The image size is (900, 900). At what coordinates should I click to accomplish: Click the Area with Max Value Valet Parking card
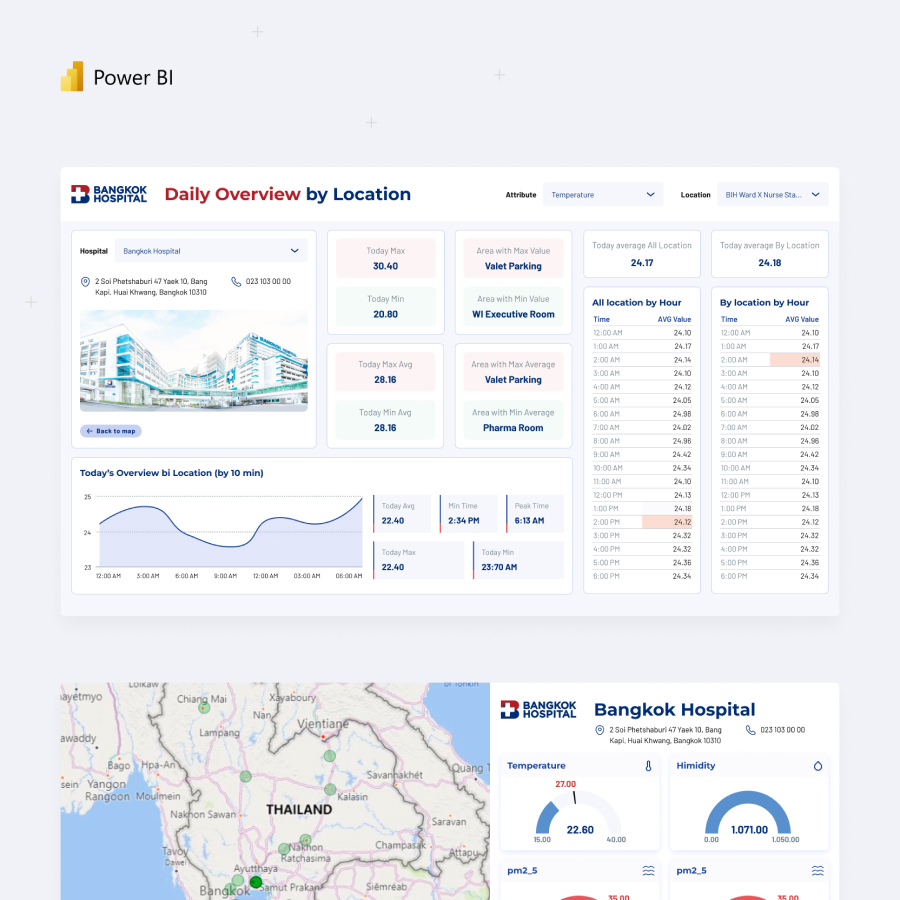tap(513, 258)
